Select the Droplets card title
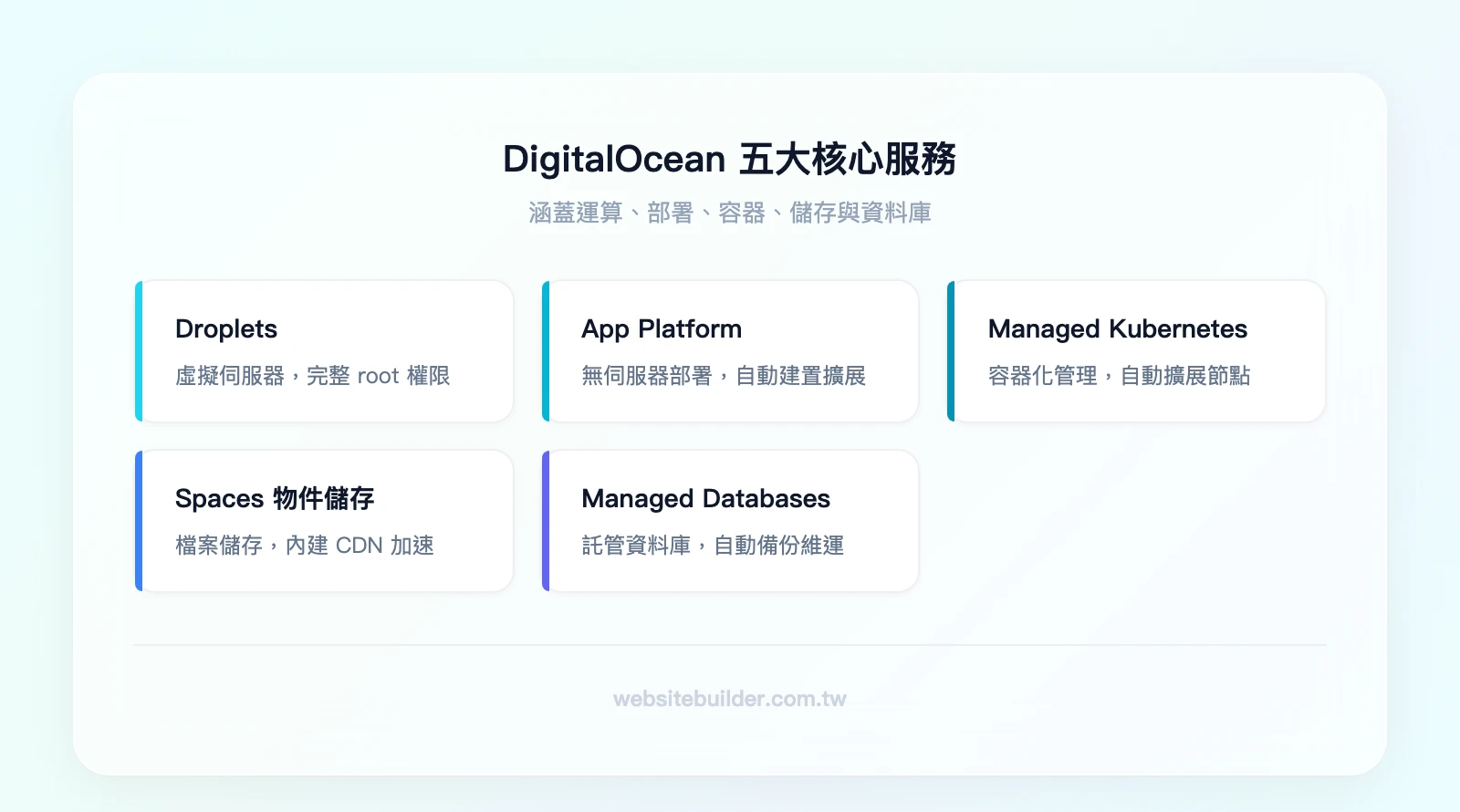 [226, 328]
